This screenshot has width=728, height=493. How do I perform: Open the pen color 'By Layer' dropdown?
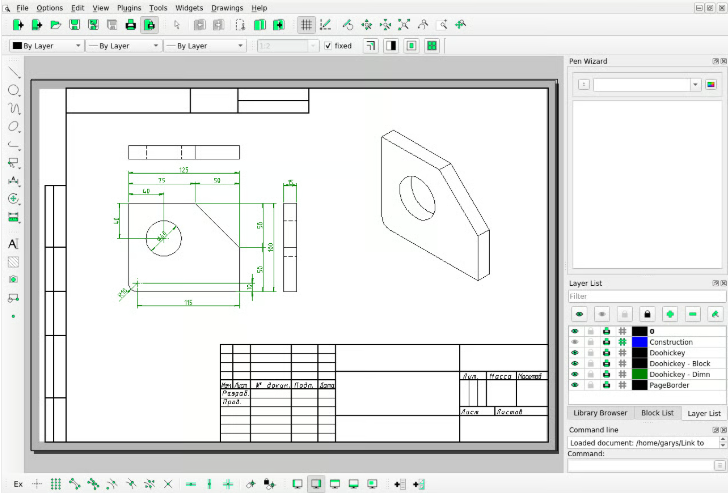point(44,46)
